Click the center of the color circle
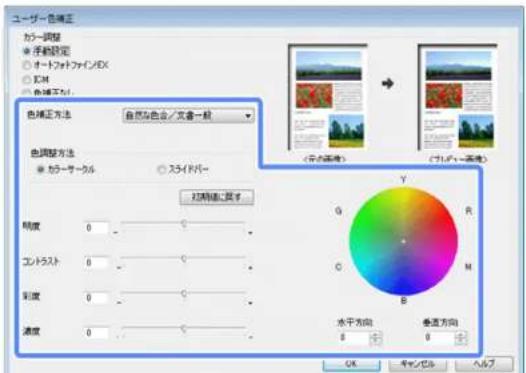This screenshot has height=373, width=526. point(404,241)
